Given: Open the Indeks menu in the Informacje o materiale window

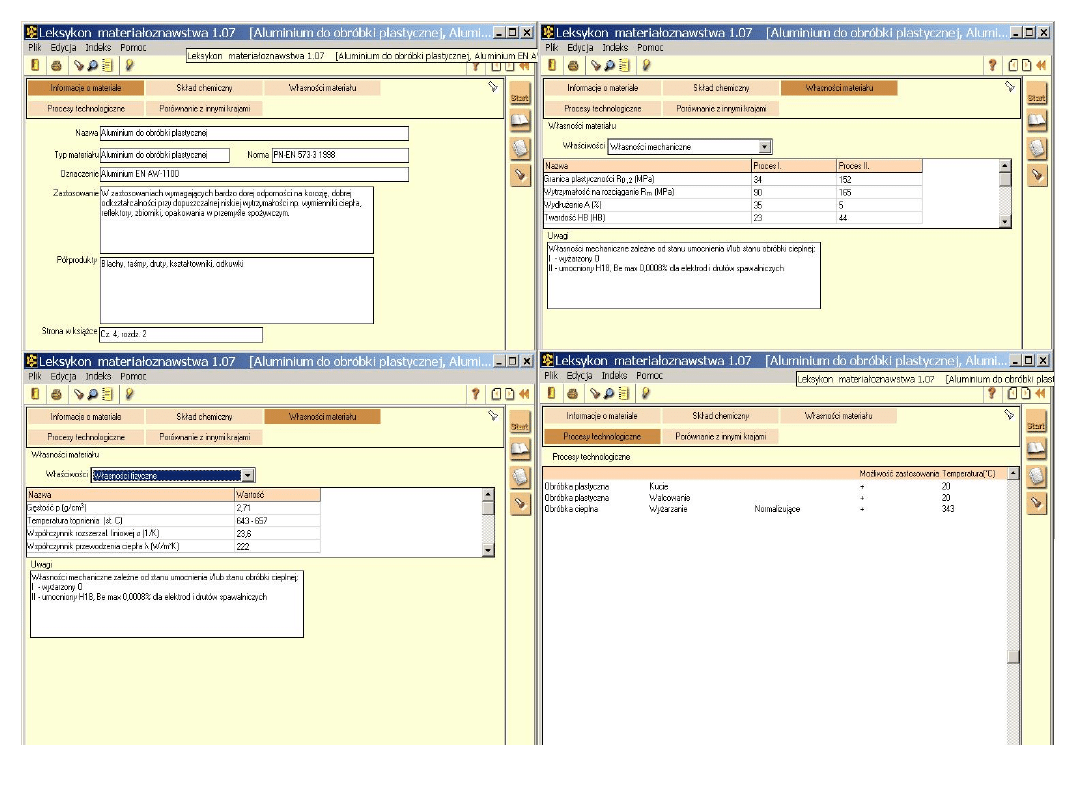Looking at the screenshot, I should [98, 47].
